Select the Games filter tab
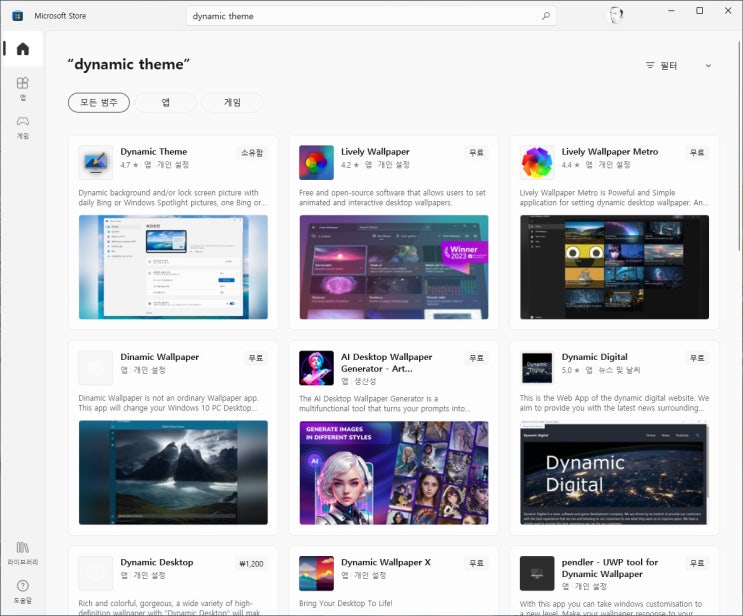The height and width of the screenshot is (616, 743). 232,102
